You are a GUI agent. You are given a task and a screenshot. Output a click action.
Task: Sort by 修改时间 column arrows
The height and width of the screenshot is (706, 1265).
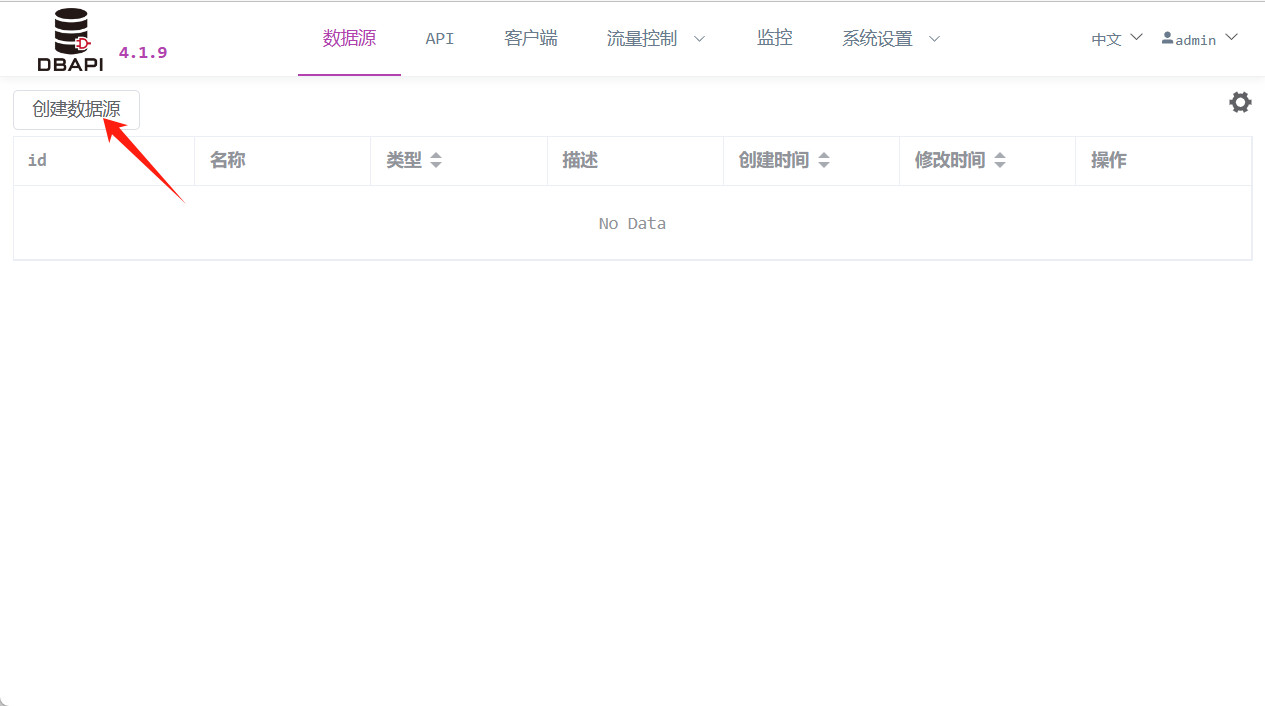(x=1000, y=160)
